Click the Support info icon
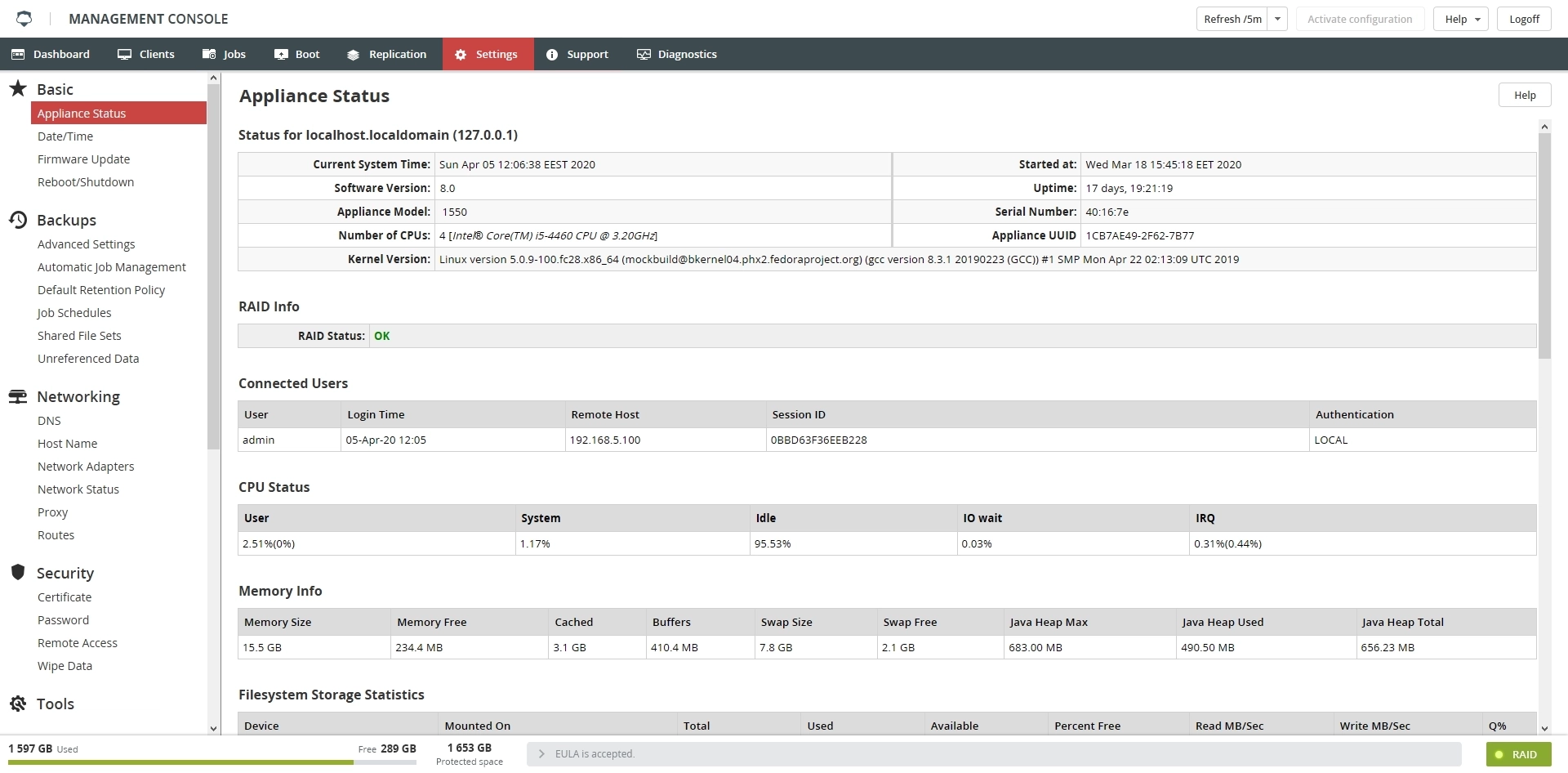This screenshot has height=773, width=1568. [552, 55]
